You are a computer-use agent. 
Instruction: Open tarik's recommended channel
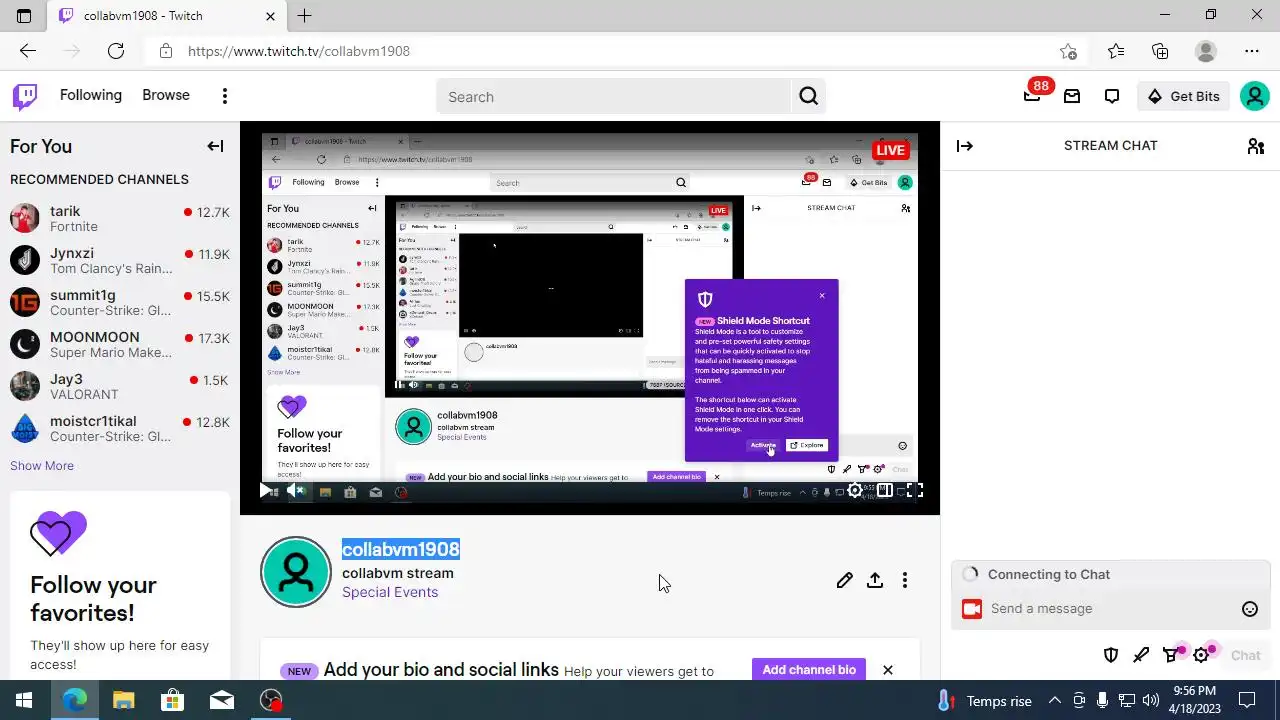tap(120, 218)
